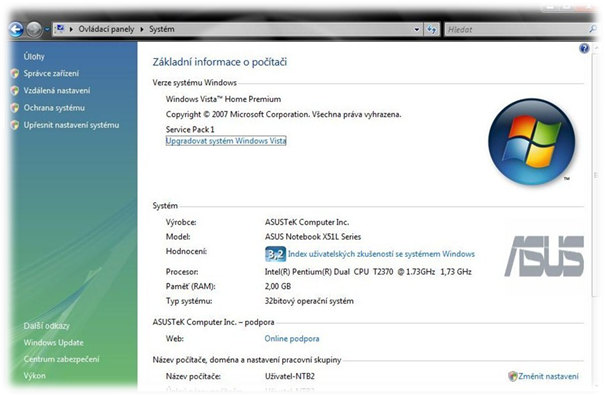605x396 pixels.
Task: Click the shield icon beside Vzdálená nastavení
Action: click(15, 91)
